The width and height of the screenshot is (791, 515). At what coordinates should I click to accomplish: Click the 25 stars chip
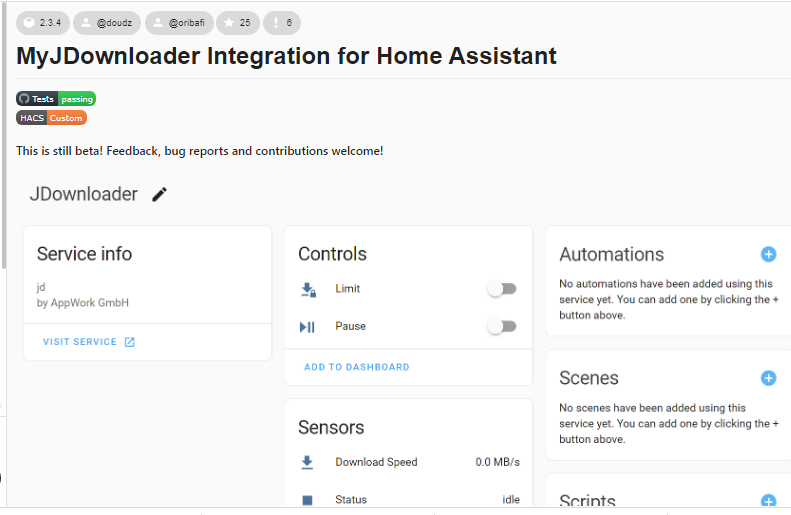(x=238, y=23)
